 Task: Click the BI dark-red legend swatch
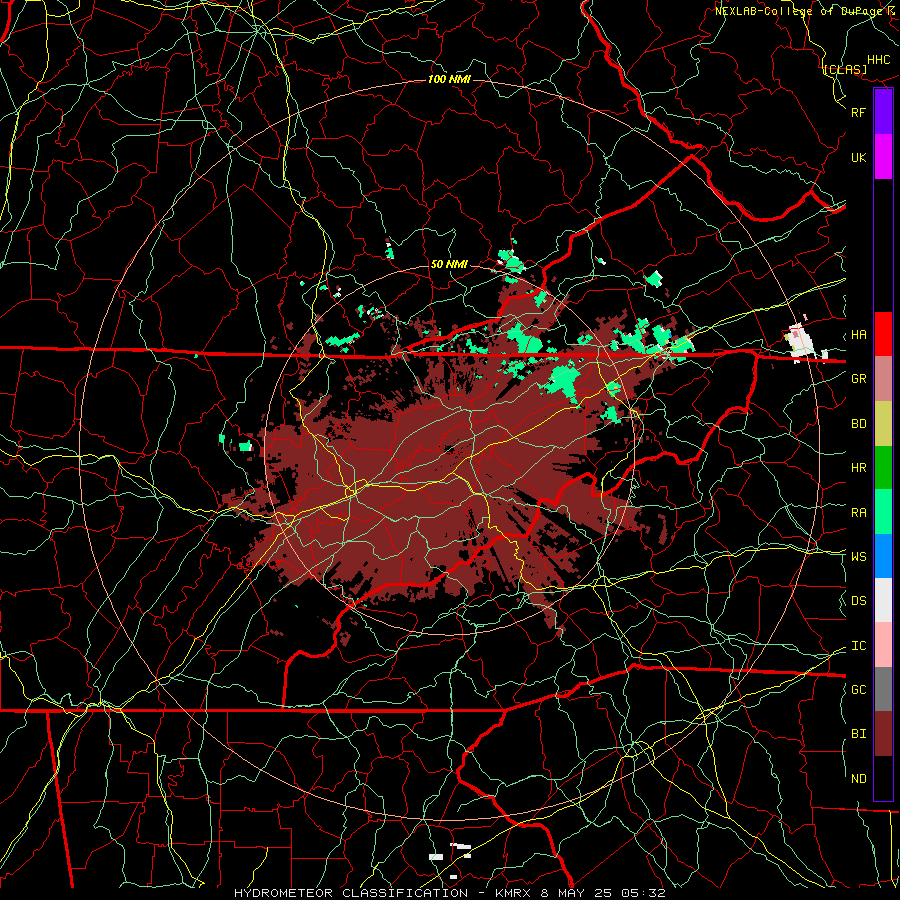click(x=883, y=734)
